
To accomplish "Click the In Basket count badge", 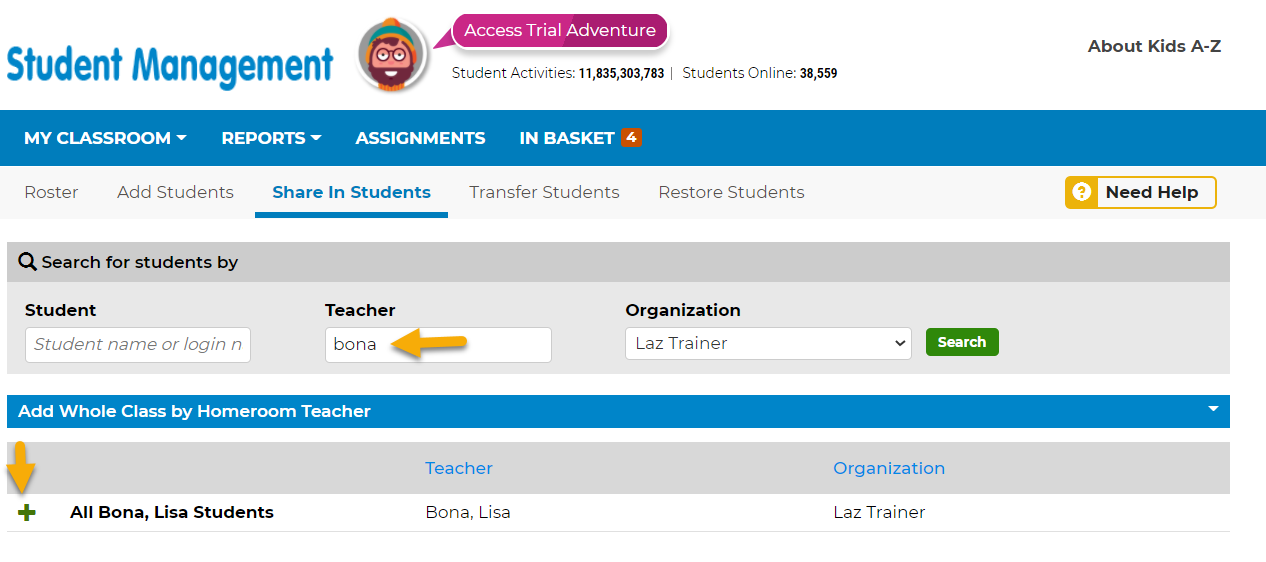I will [631, 138].
